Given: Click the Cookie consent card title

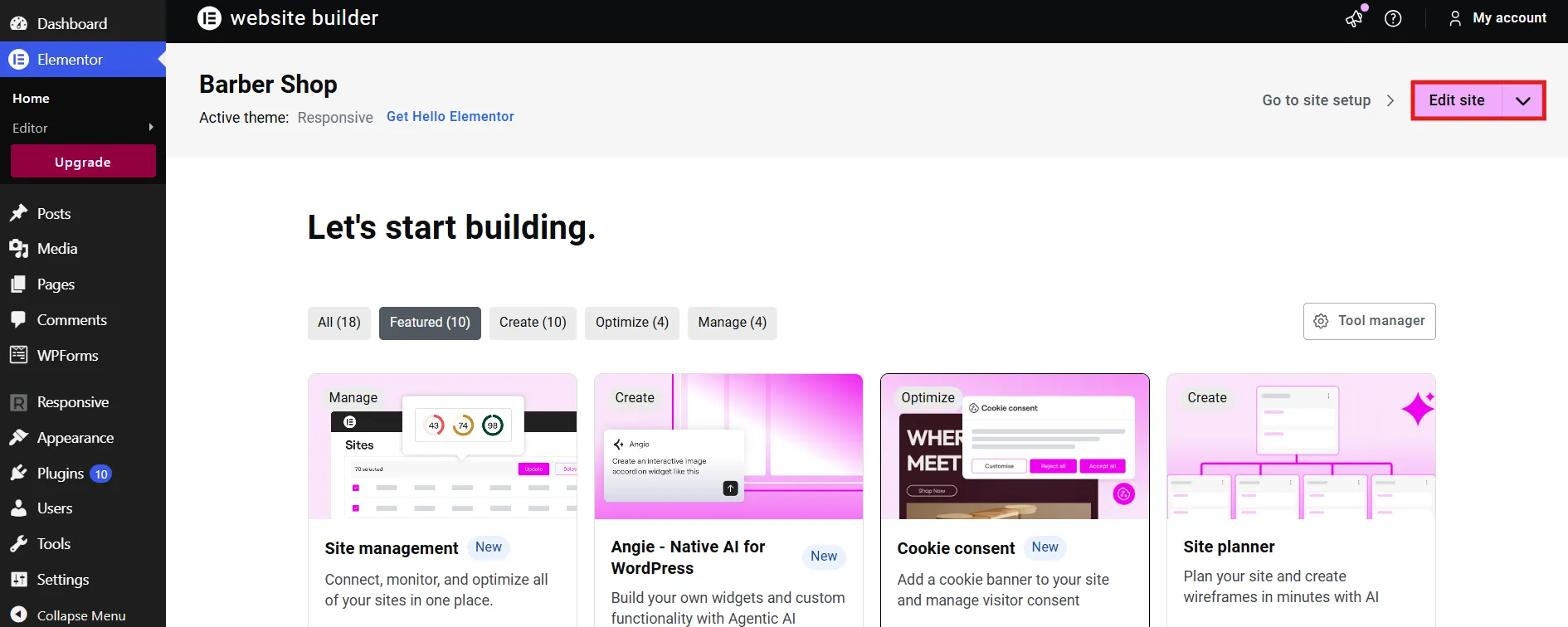Looking at the screenshot, I should pos(956,548).
